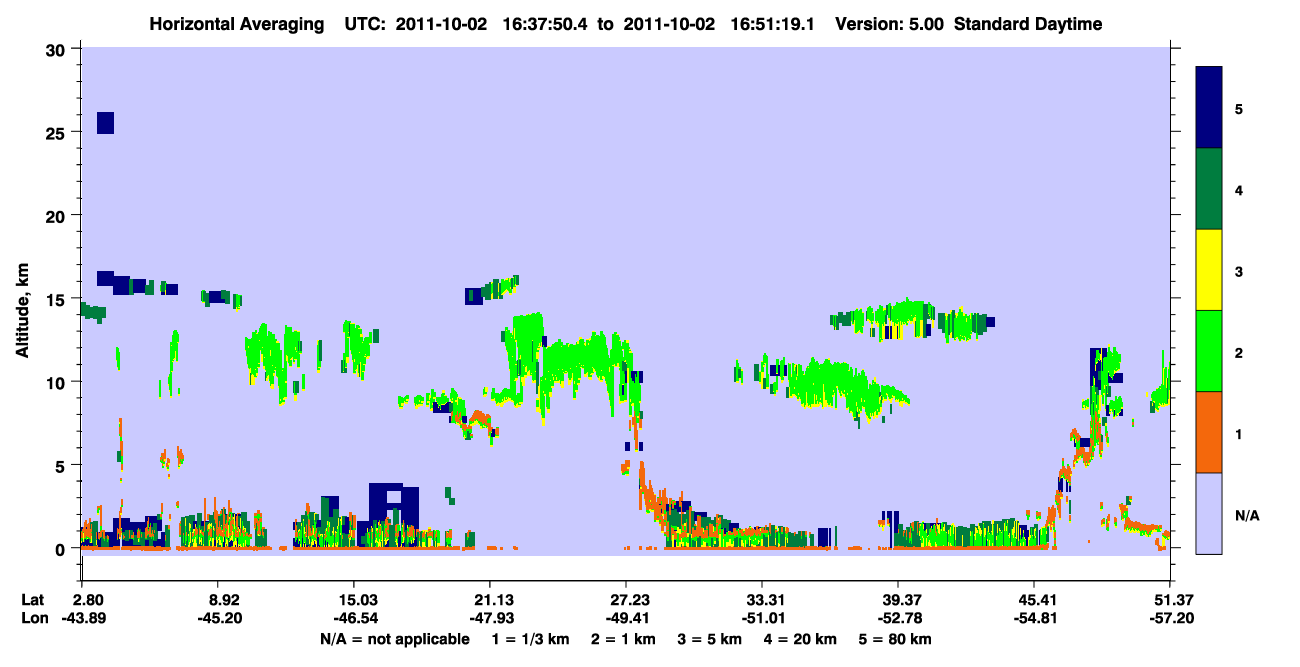Click the longitude value -51.01
1300x667 pixels.
[x=762, y=618]
